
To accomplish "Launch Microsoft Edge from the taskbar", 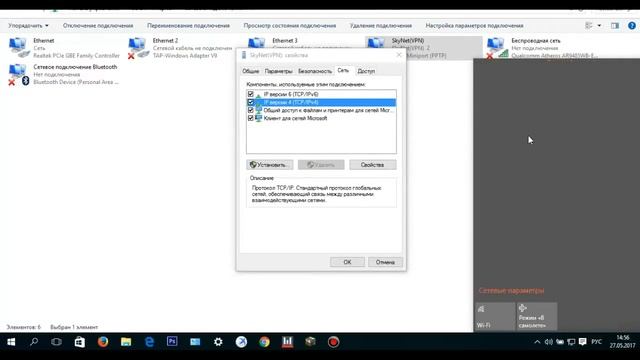I will 149,342.
